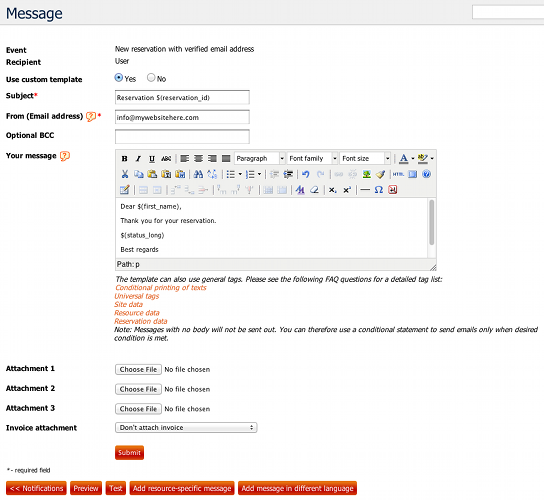Open find using the binoculars icon
The image size is (544, 500).
click(198, 174)
